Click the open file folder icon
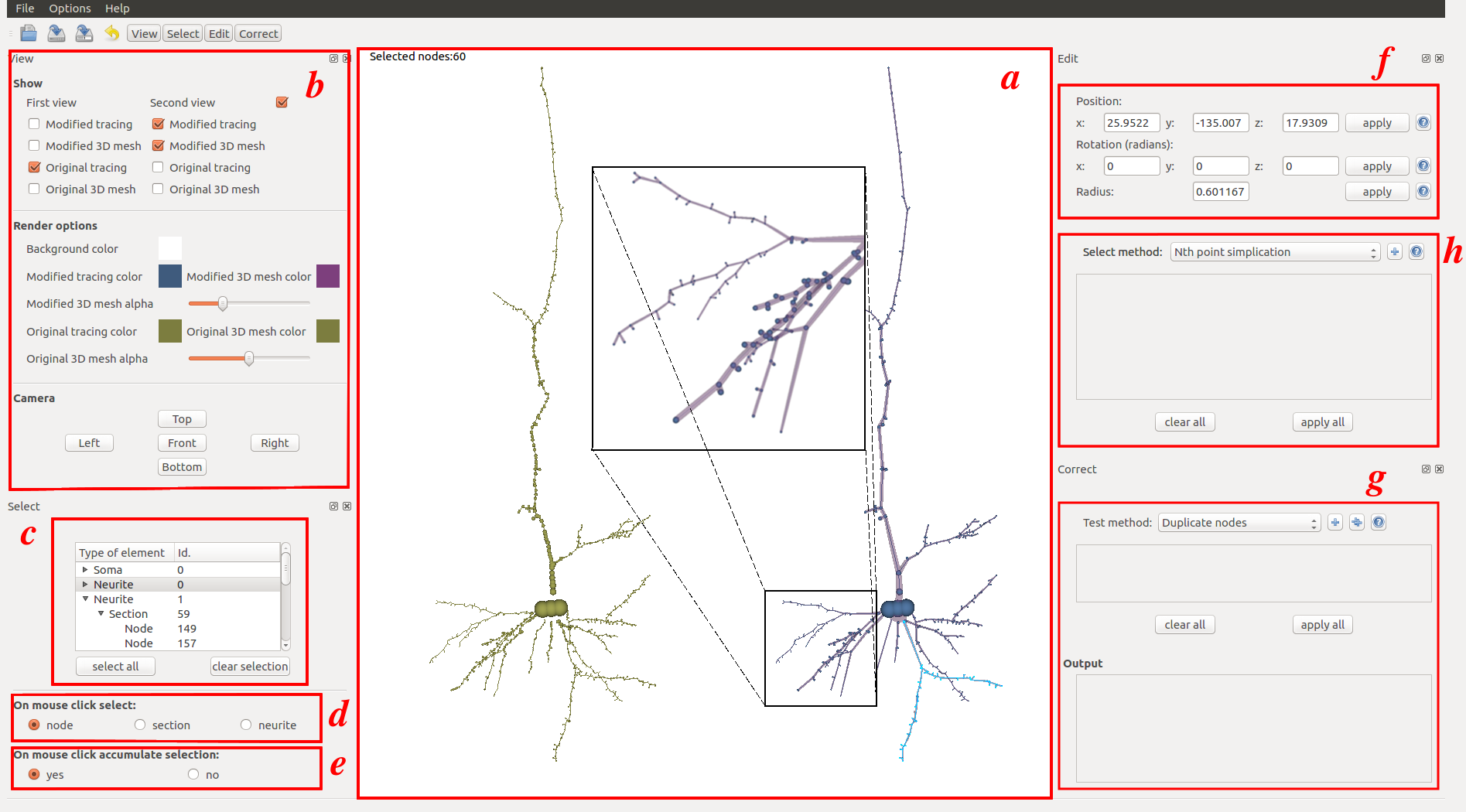The height and width of the screenshot is (812, 1466). pyautogui.click(x=29, y=33)
